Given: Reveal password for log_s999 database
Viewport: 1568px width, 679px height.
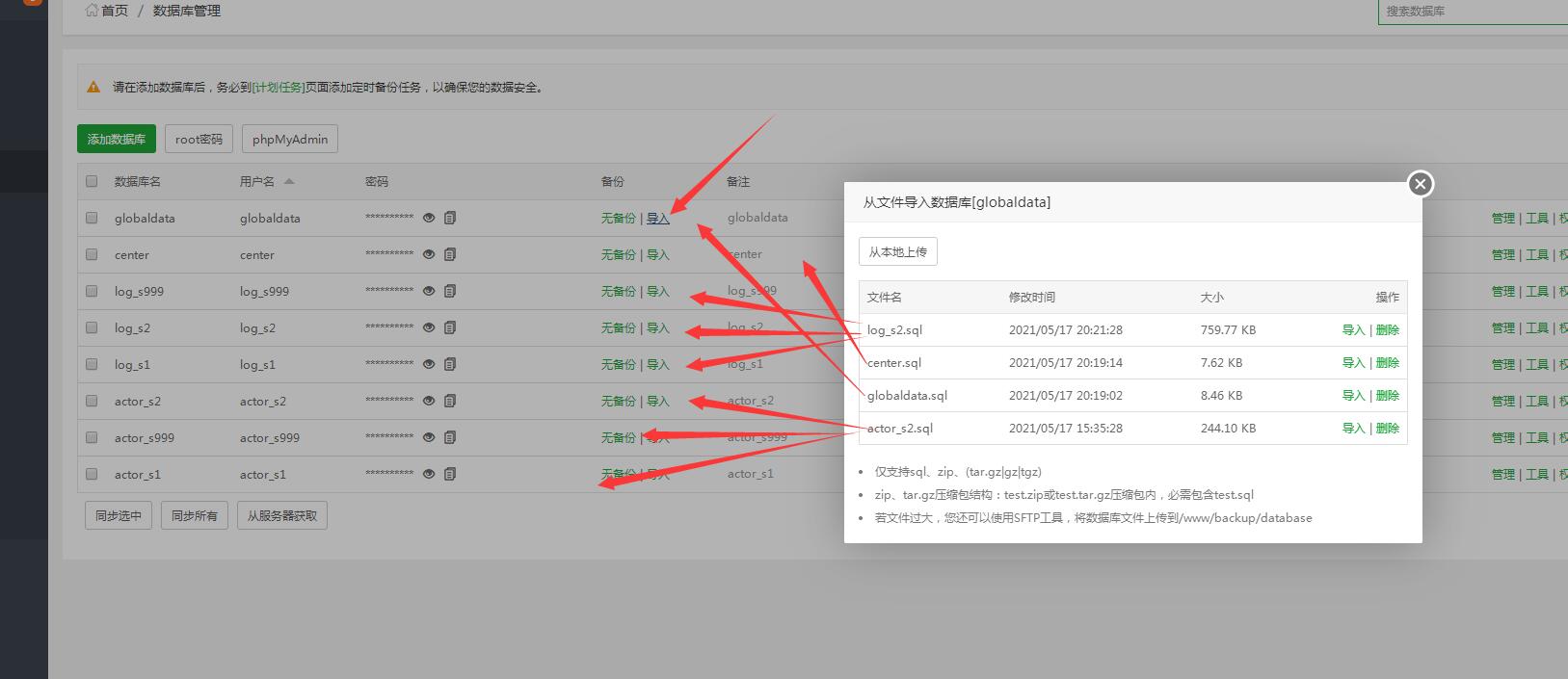Looking at the screenshot, I should (x=429, y=292).
